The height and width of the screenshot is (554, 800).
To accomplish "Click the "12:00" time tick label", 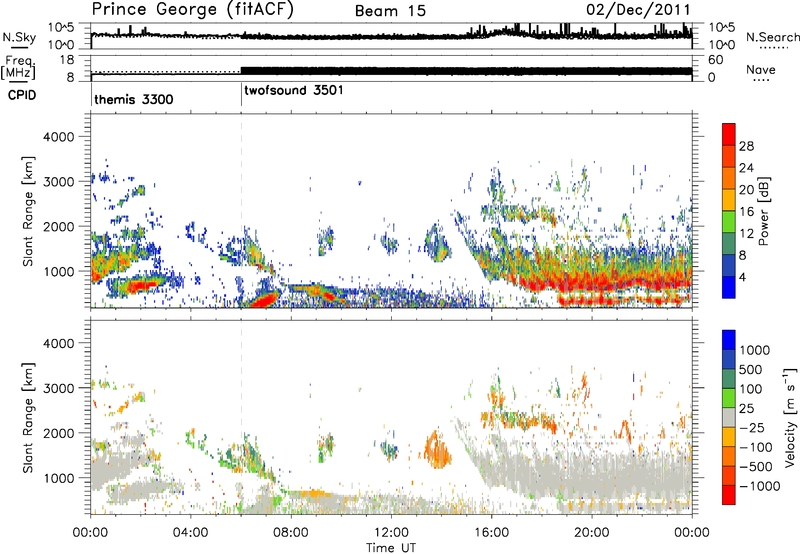I will [x=391, y=533].
